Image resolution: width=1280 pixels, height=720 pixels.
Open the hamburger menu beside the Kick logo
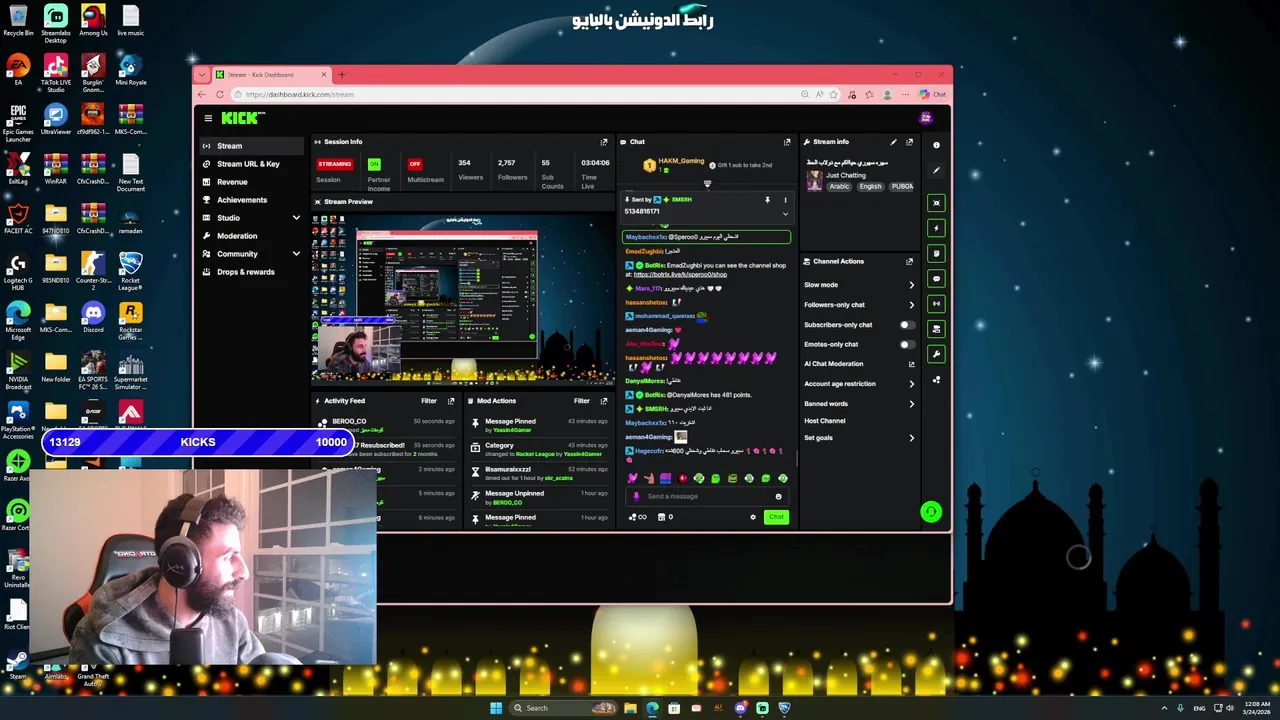point(208,118)
